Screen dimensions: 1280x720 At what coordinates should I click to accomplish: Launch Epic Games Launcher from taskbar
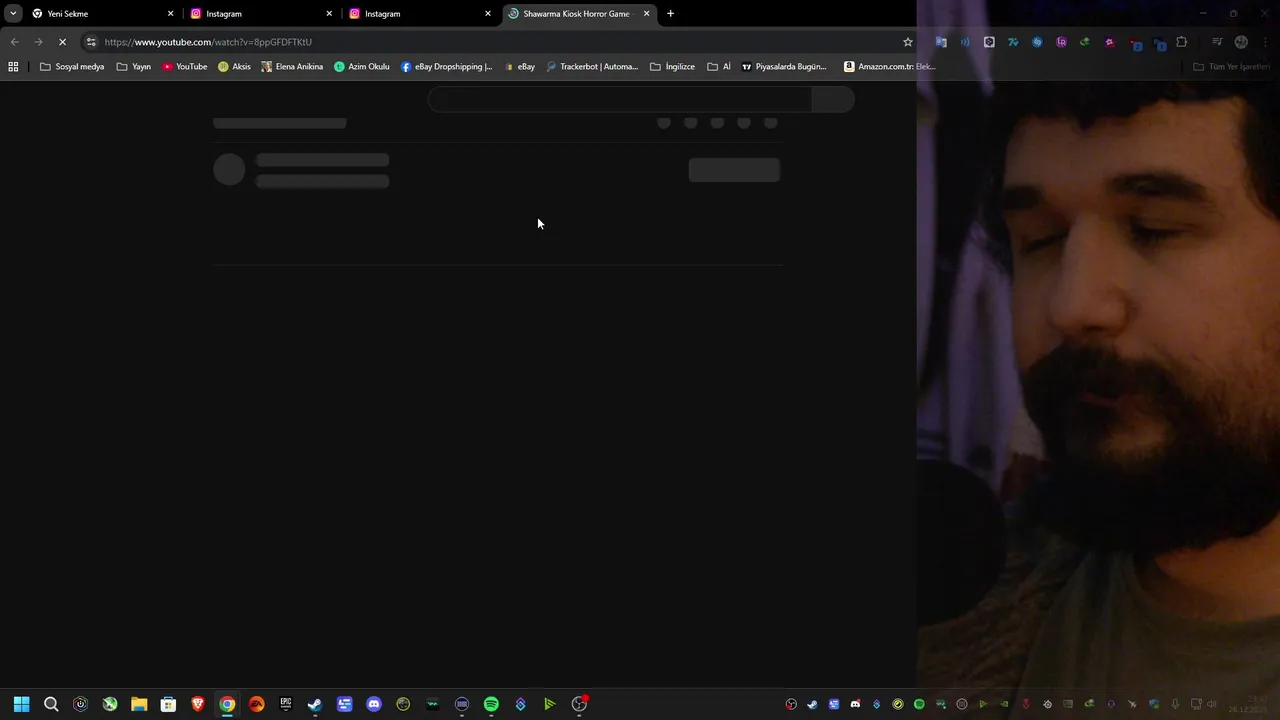click(x=286, y=704)
